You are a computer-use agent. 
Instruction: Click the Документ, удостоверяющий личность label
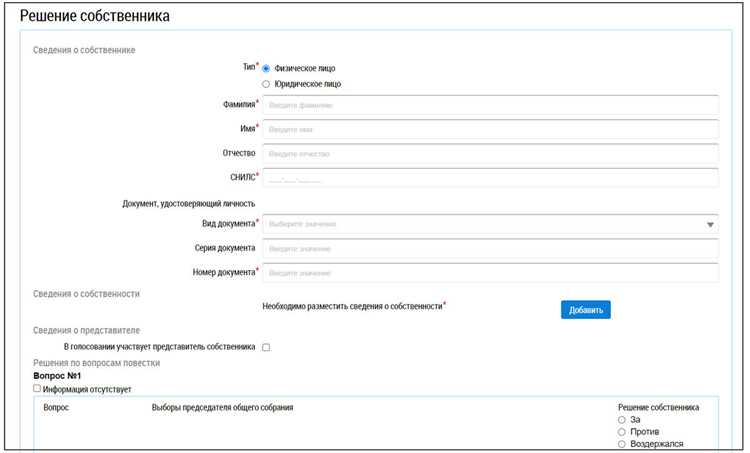188,204
